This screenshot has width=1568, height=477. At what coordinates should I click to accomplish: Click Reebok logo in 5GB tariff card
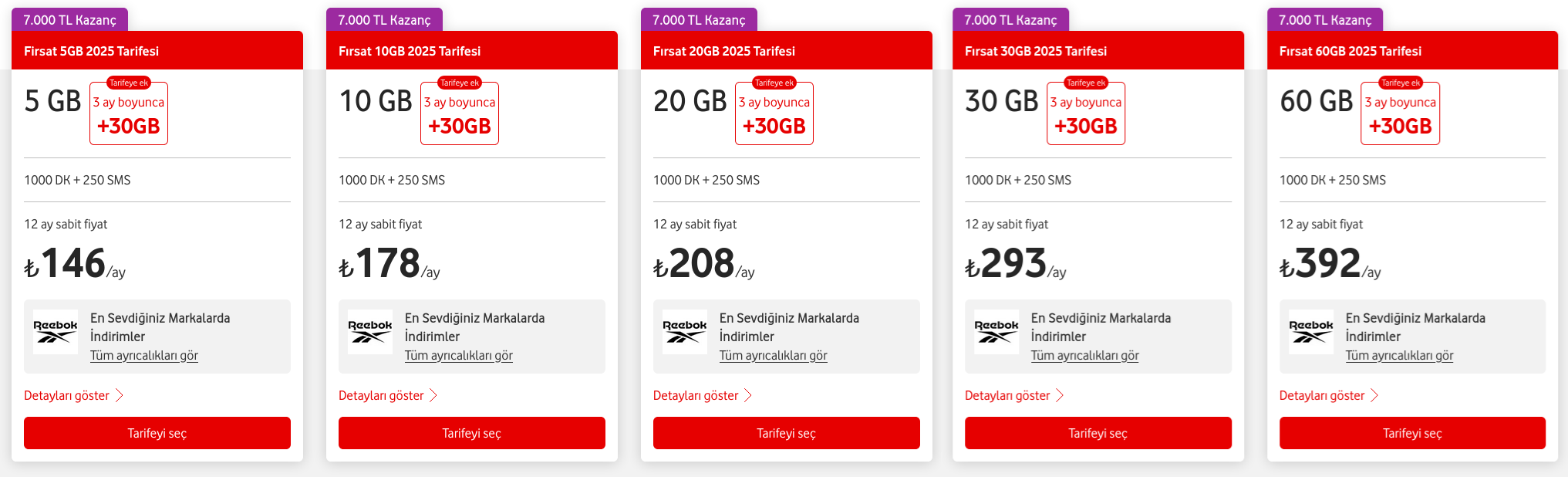click(56, 332)
